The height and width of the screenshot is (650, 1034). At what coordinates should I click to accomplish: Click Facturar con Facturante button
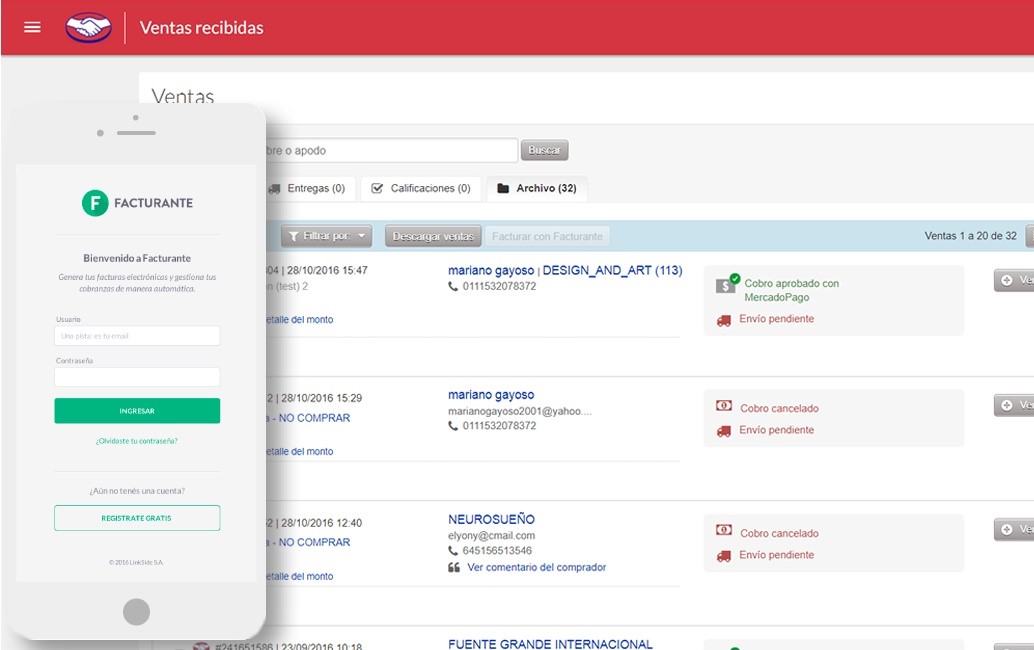click(x=547, y=236)
